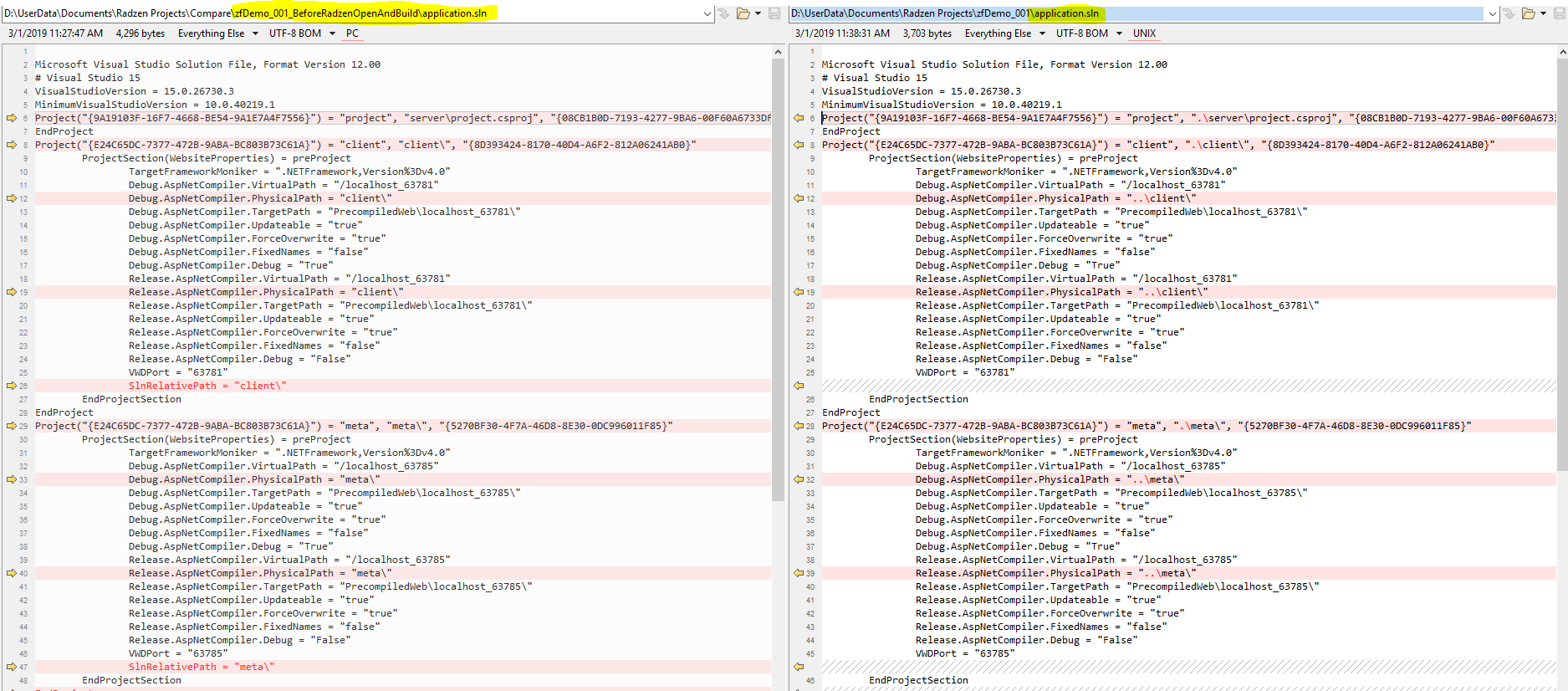
Task: Click left-pointing arrow on right gap after line 45
Action: (x=799, y=667)
